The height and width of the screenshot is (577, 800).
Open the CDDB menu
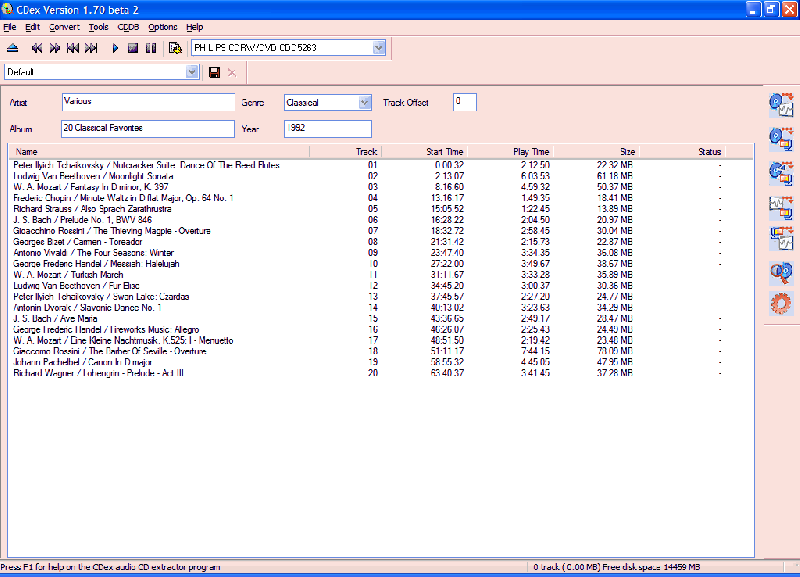point(128,27)
